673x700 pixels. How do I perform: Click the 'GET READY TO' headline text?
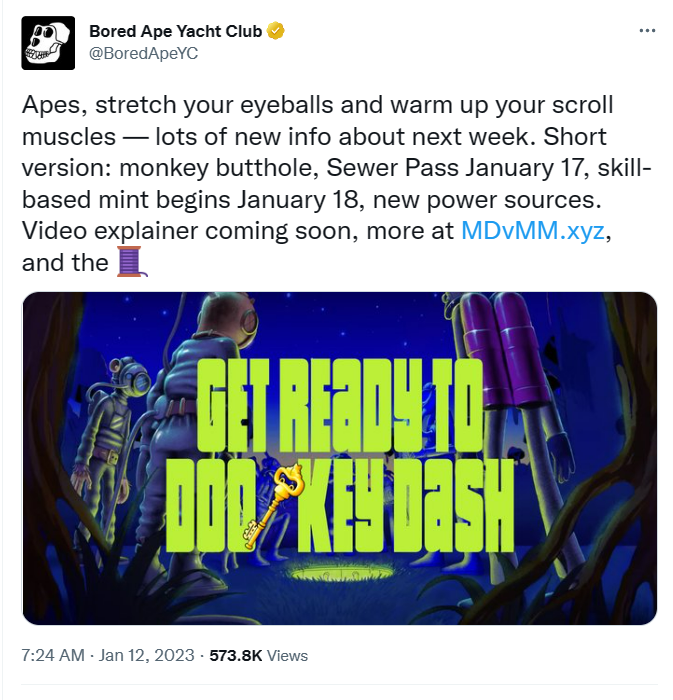pos(340,405)
